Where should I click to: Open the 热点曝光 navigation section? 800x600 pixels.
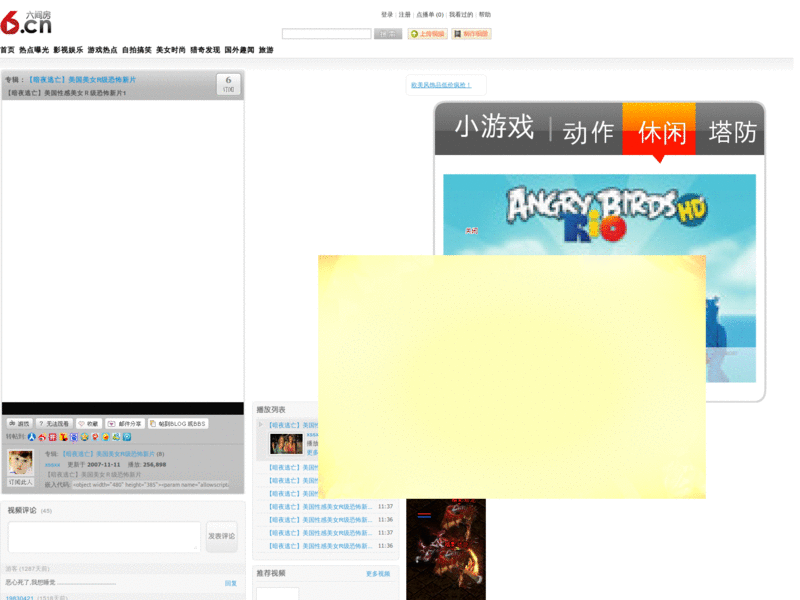[x=34, y=50]
